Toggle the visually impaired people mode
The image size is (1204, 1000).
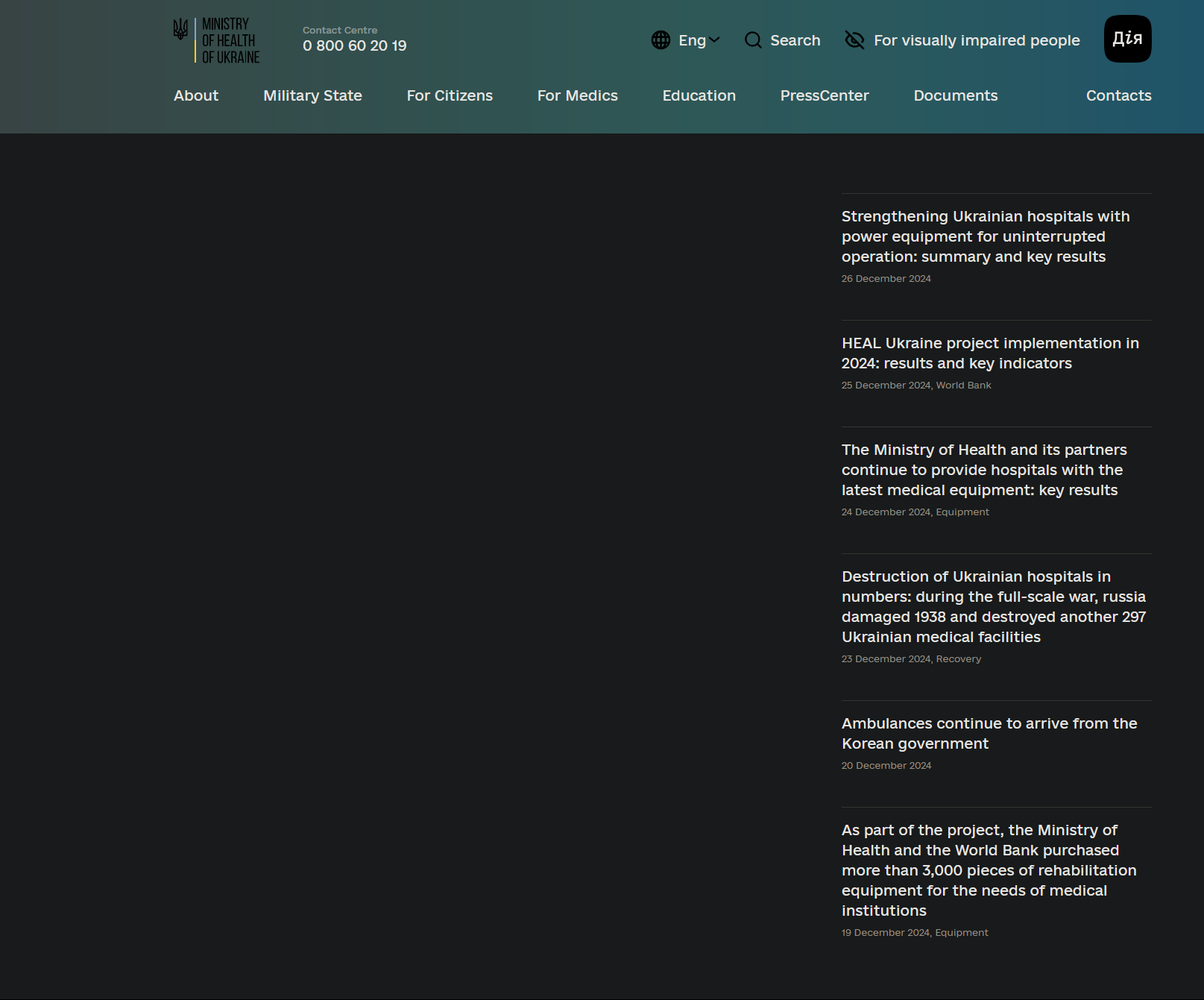976,40
